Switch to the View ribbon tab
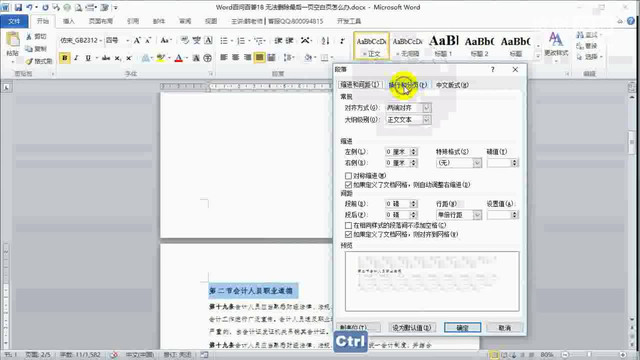 pos(211,21)
